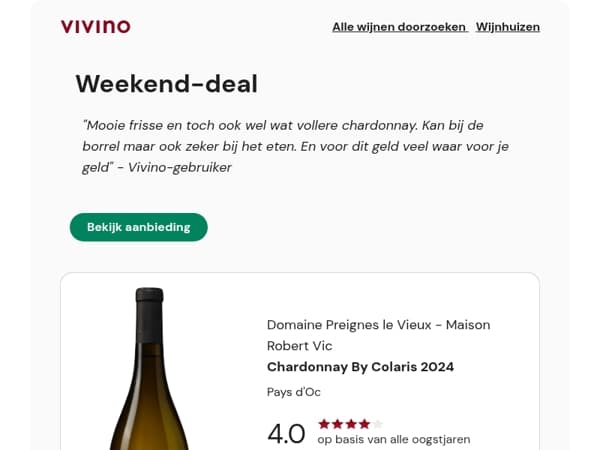Screen dimensions: 600x450
Task: Click the quote line starting Mooie frisse
Action: (x=283, y=126)
